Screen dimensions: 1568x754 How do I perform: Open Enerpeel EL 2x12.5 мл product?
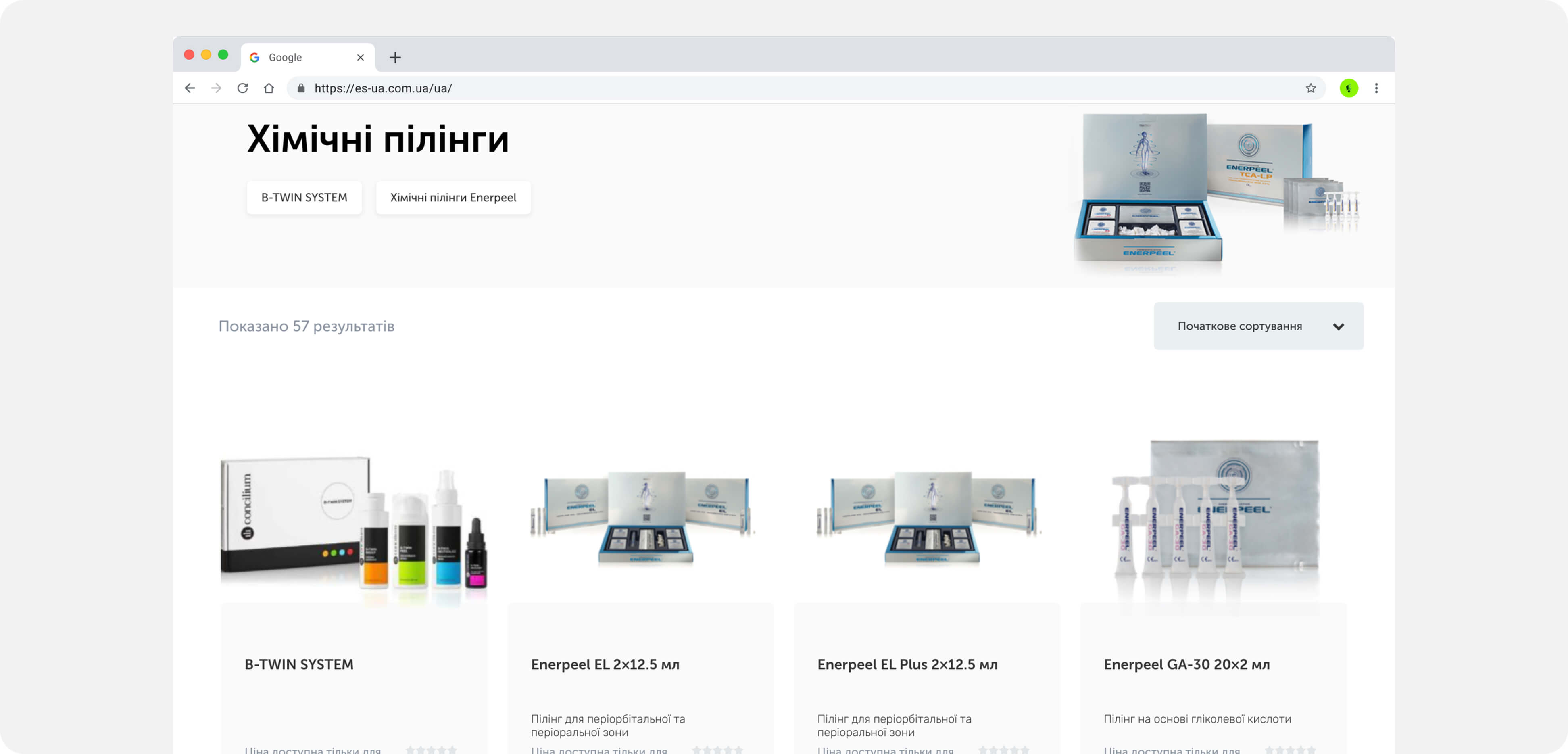click(605, 664)
